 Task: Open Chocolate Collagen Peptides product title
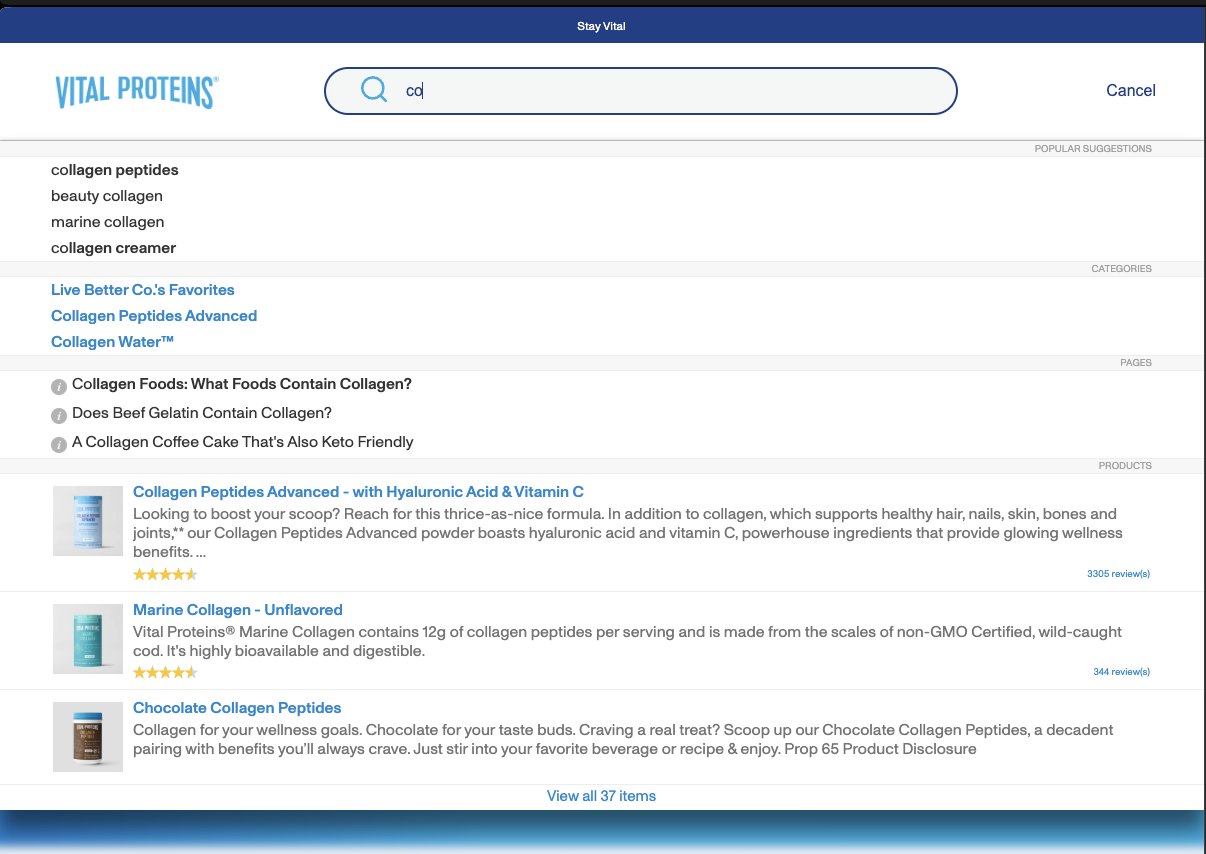[237, 708]
